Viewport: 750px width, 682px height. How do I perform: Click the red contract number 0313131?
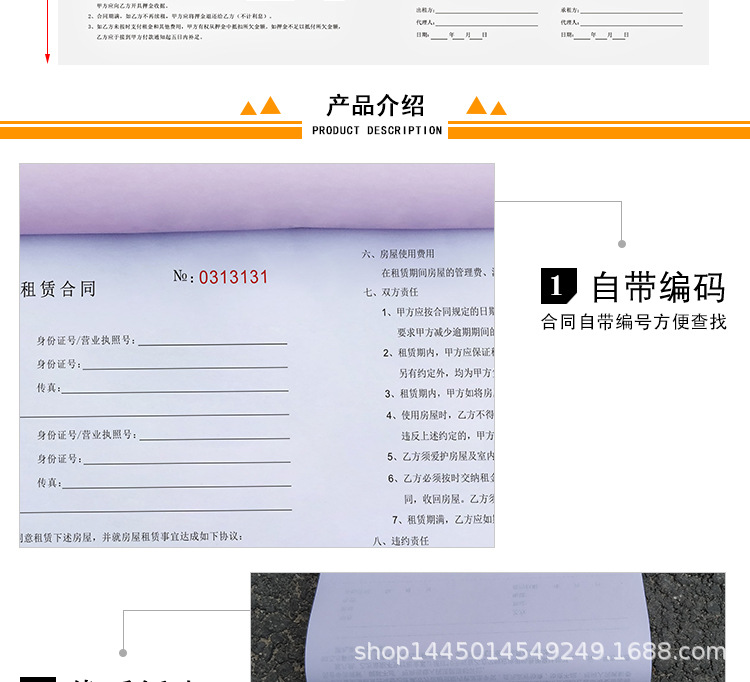(233, 277)
